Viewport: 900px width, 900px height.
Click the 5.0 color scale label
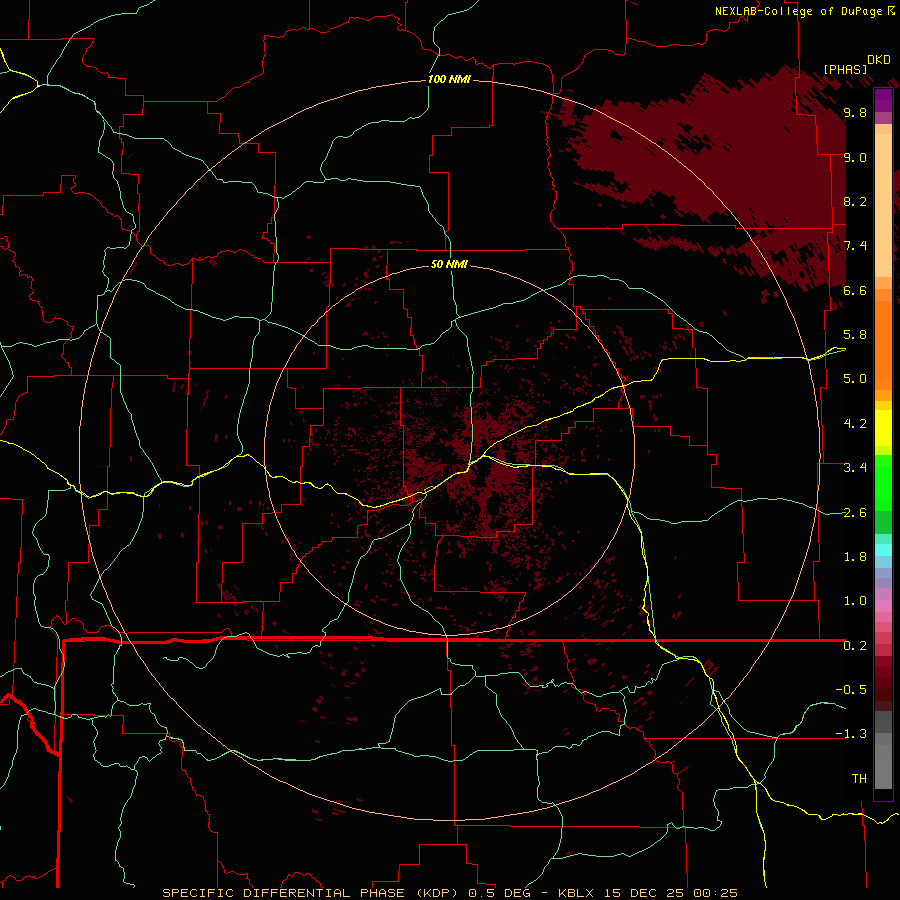pos(855,379)
